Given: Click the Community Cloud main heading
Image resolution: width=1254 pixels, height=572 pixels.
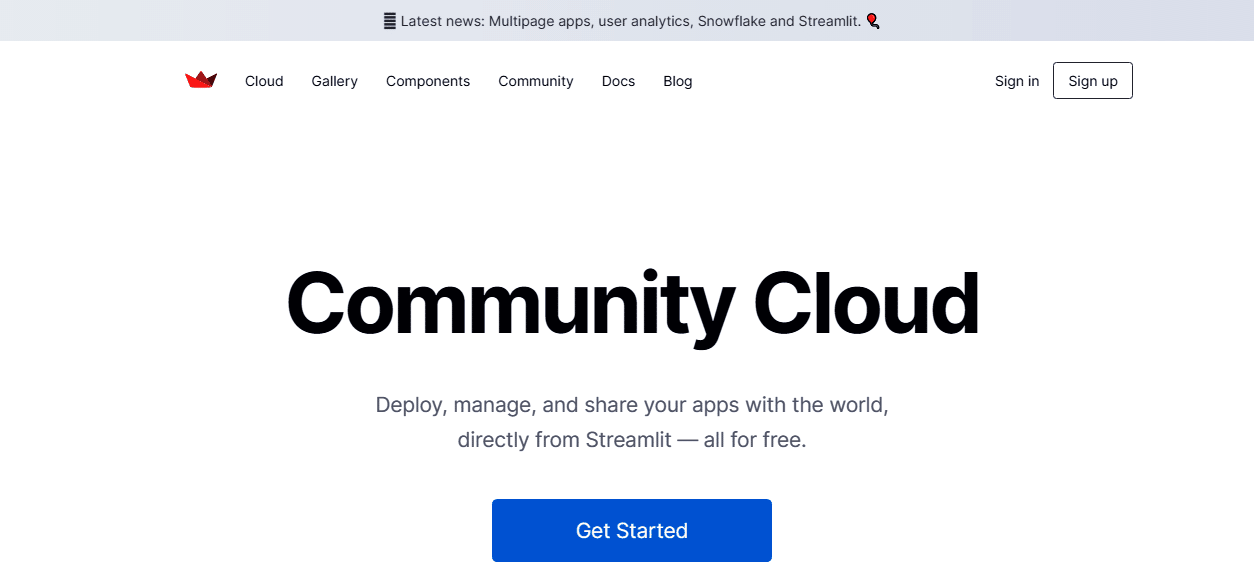Looking at the screenshot, I should pyautogui.click(x=631, y=303).
